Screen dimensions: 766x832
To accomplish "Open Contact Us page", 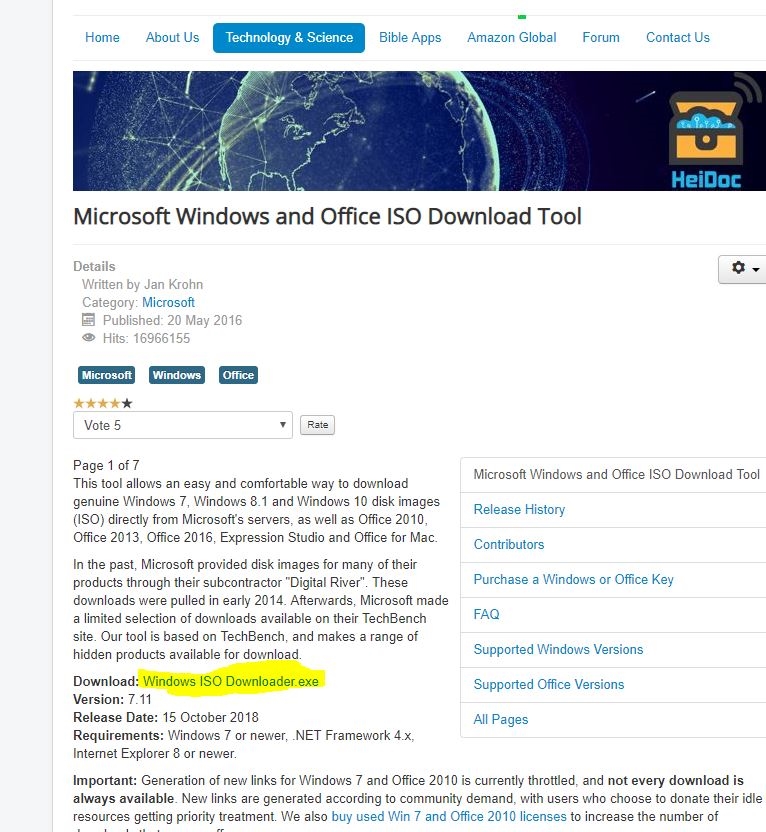I will pos(677,38).
